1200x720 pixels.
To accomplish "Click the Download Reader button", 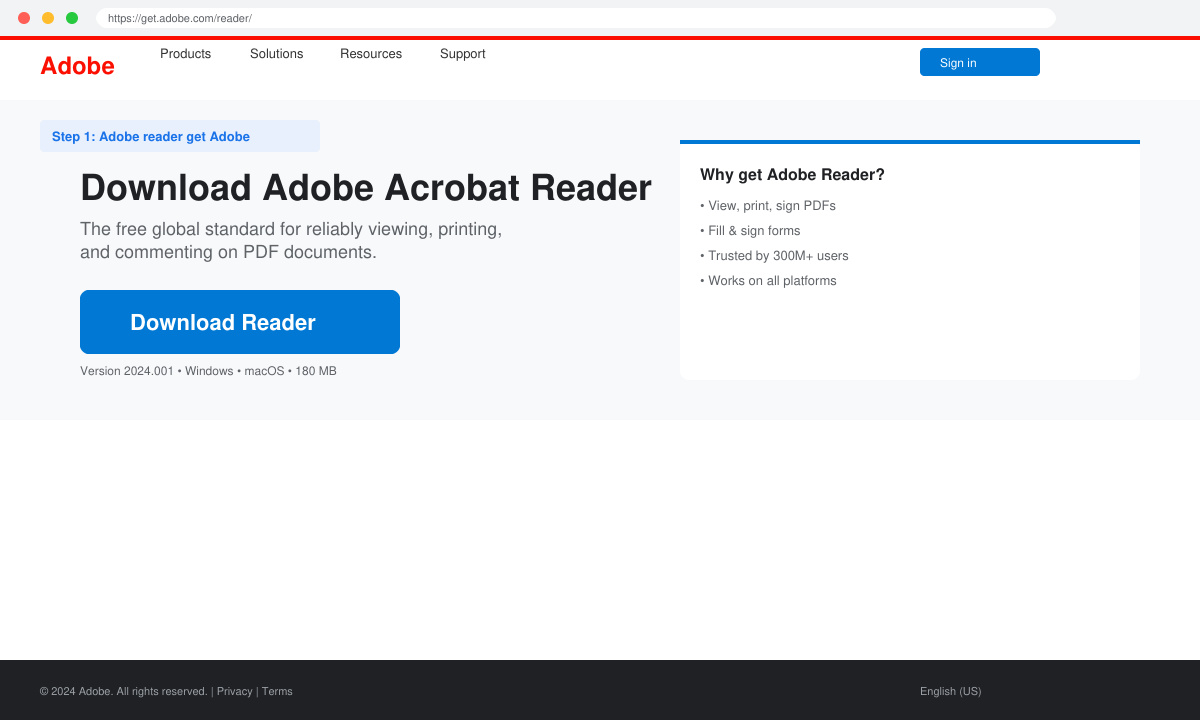I will (240, 322).
